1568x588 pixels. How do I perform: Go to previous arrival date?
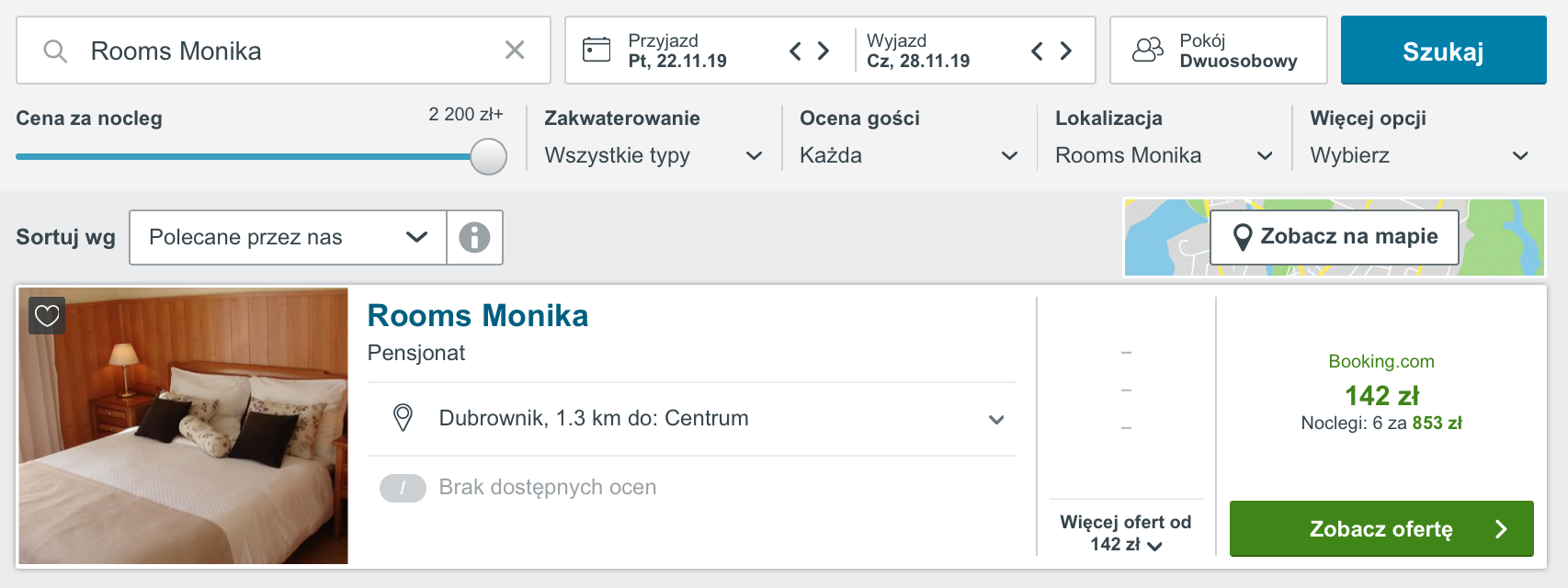click(796, 51)
